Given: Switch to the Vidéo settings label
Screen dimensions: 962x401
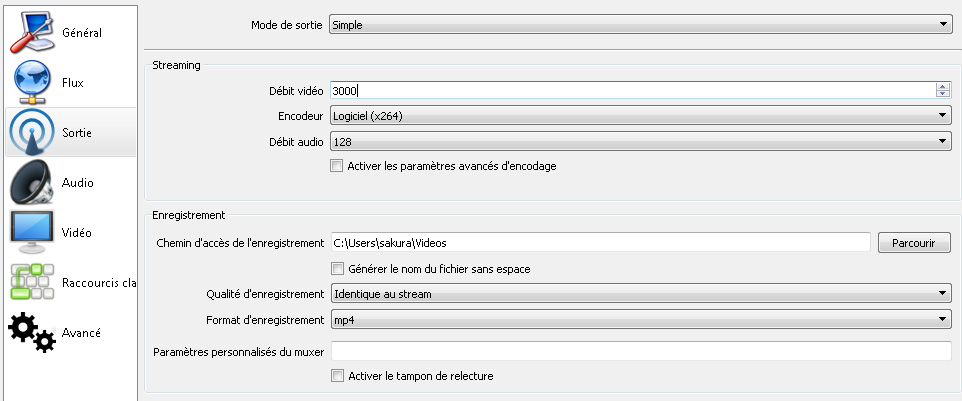Looking at the screenshot, I should (77, 233).
